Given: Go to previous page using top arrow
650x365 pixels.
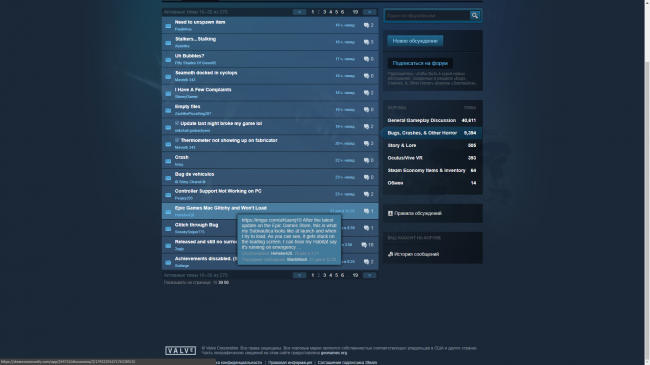Looking at the screenshot, I should [299, 12].
